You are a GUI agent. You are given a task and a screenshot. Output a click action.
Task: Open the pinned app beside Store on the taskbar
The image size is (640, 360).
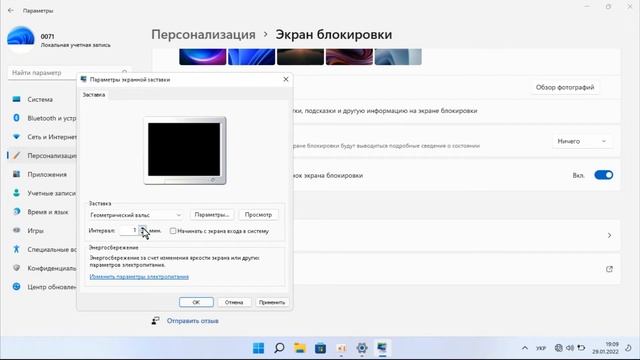pos(341,348)
